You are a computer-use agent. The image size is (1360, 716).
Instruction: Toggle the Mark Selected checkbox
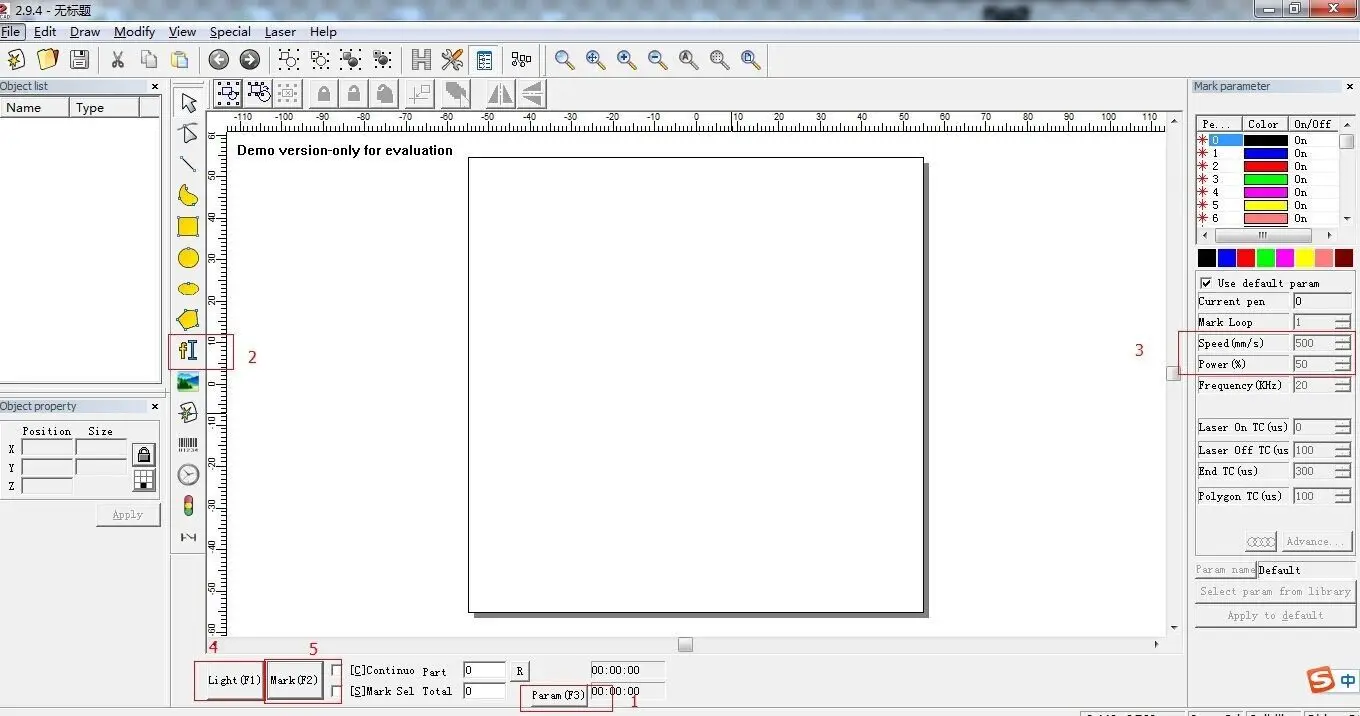[337, 691]
